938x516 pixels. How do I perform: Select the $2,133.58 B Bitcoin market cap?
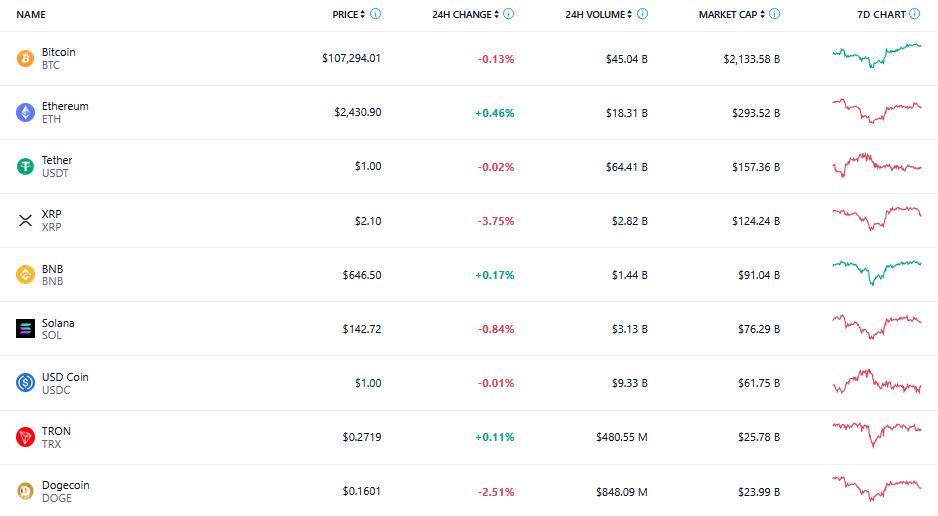751,59
